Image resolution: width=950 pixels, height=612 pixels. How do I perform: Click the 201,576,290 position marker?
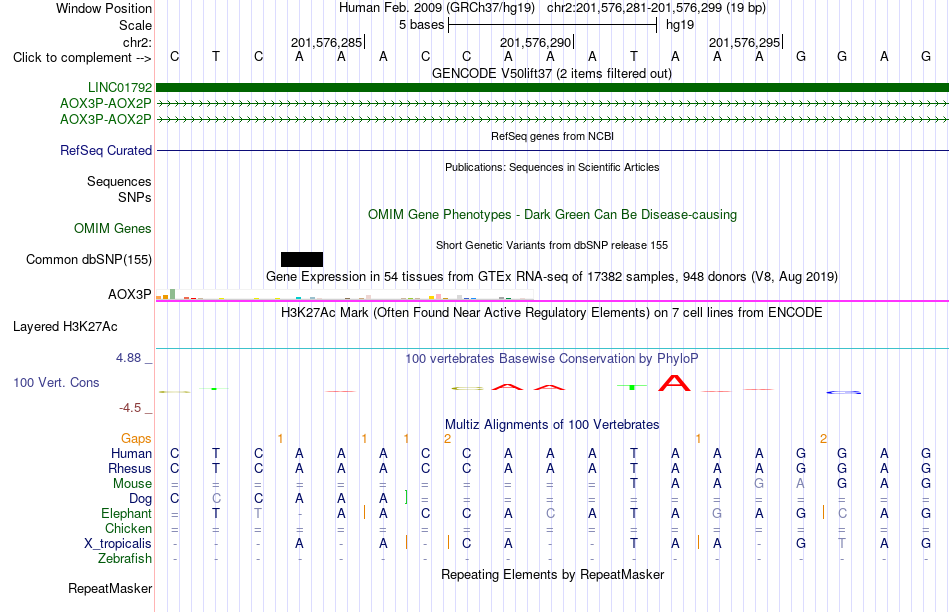pyautogui.click(x=536, y=42)
